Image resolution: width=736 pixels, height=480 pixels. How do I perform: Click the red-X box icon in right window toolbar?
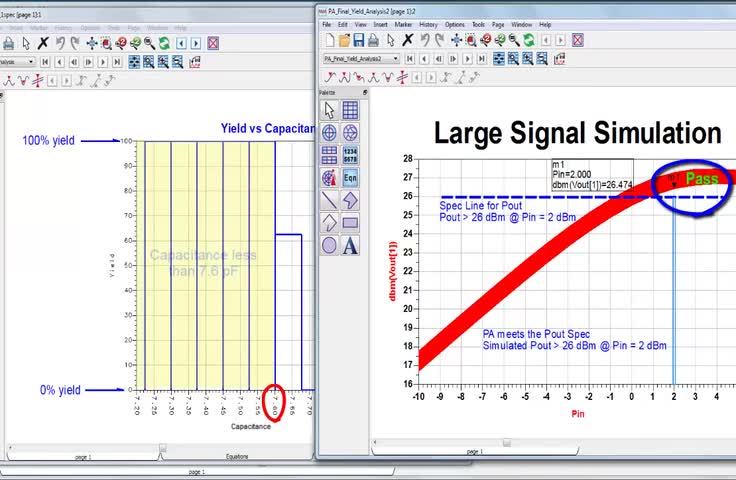click(578, 40)
